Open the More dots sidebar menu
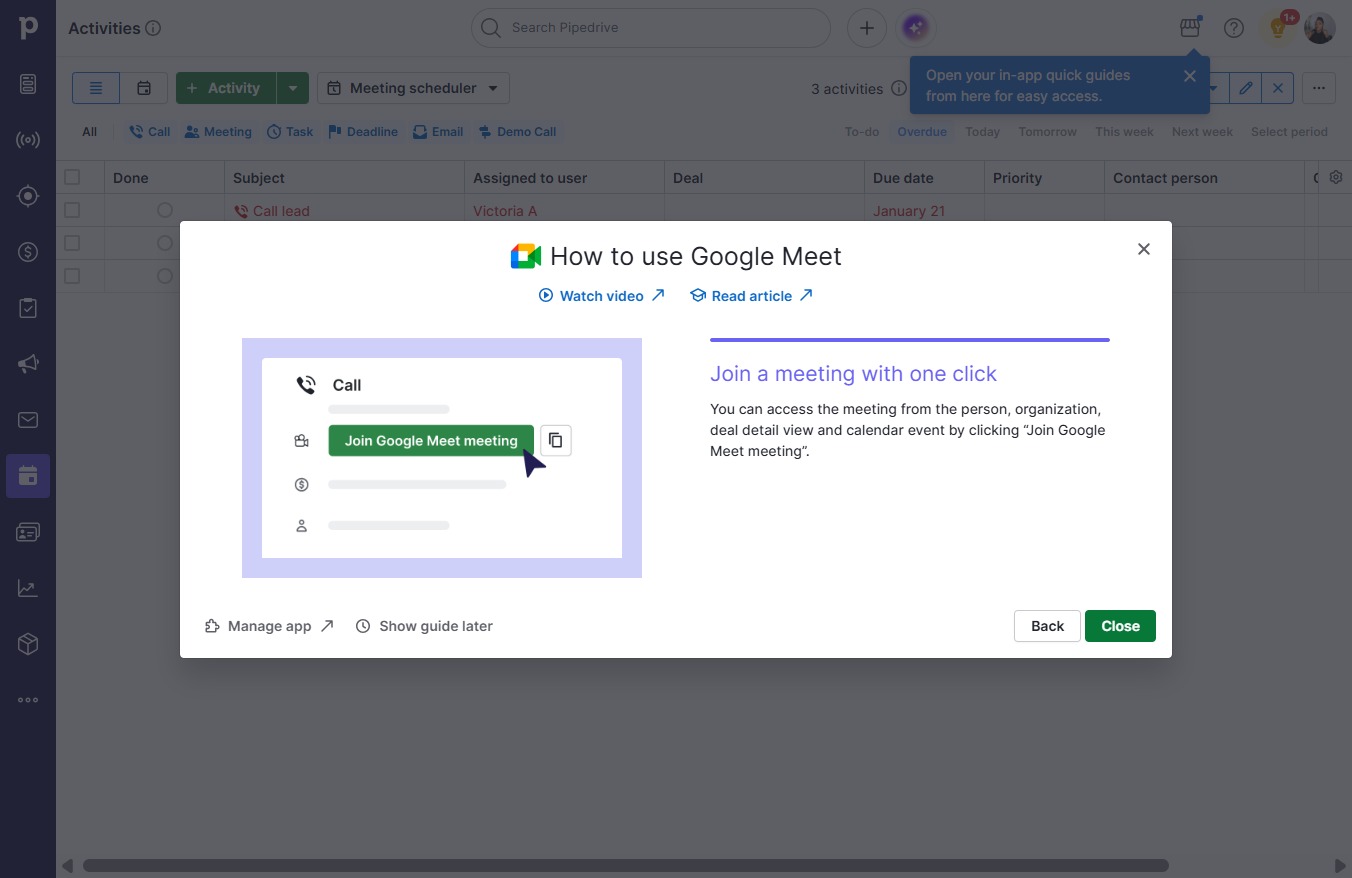1352x878 pixels. [28, 700]
